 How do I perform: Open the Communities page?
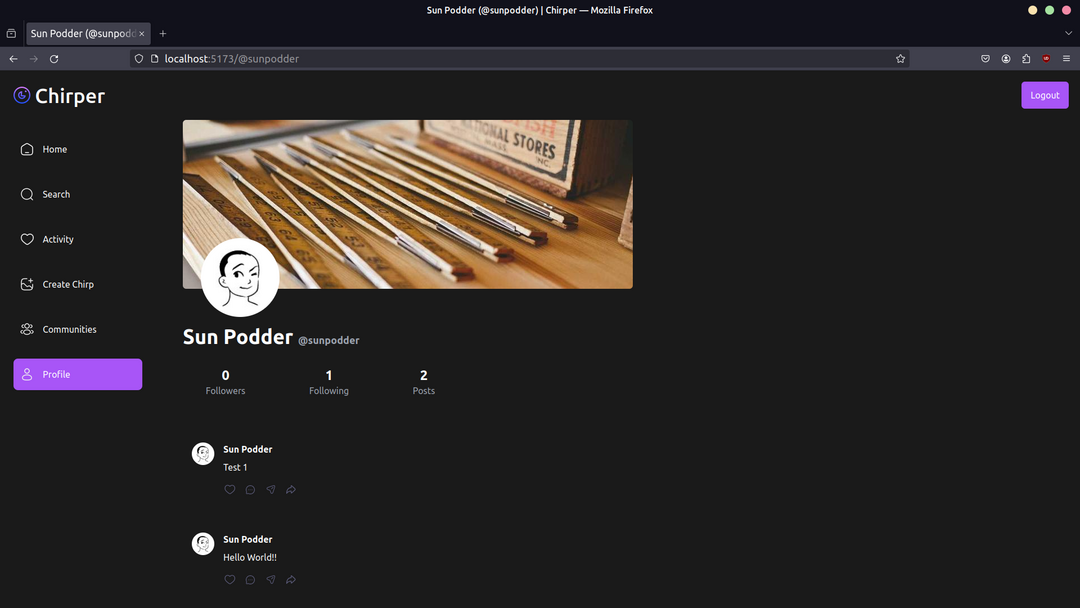(x=69, y=329)
